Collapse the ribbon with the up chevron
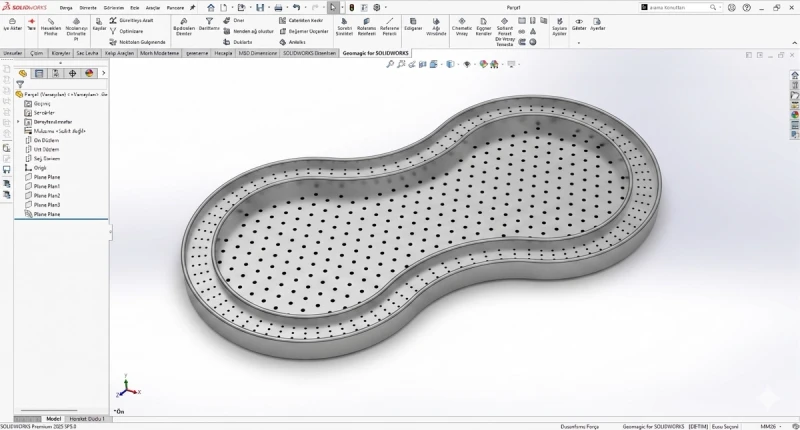This screenshot has height=430, width=800. click(x=794, y=43)
